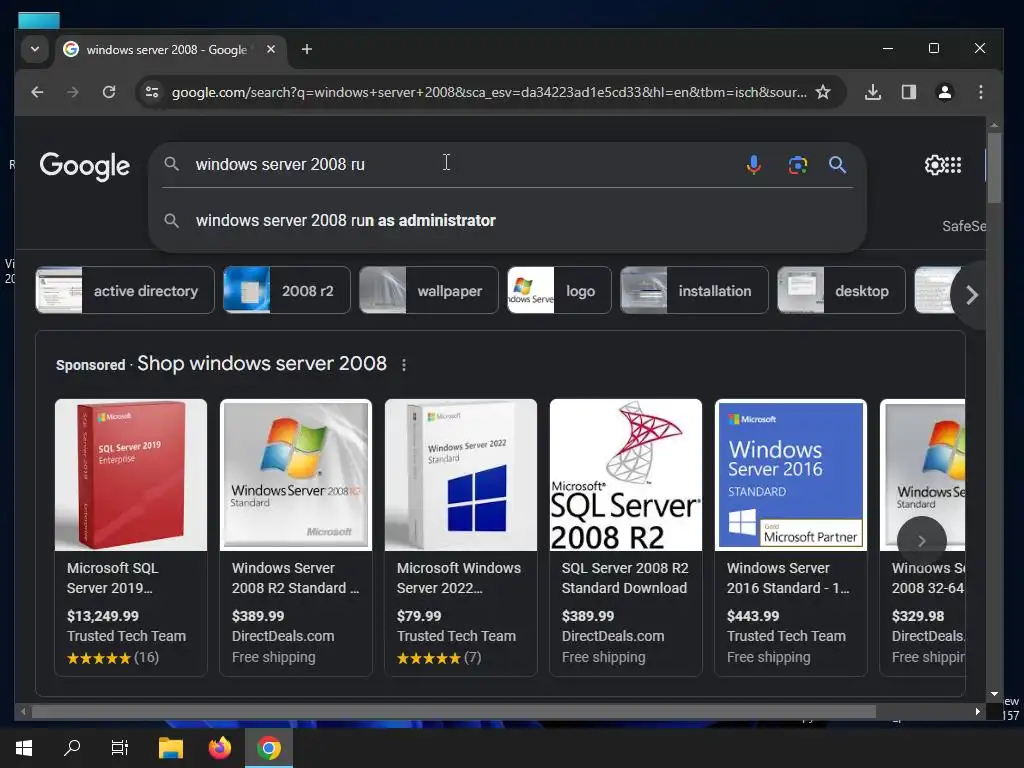Open Windows Server 2008 R2 Standard listing

(295, 578)
